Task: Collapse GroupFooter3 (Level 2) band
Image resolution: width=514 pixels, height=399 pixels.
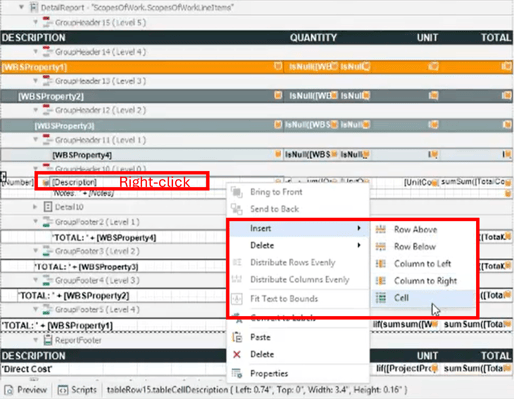Action: (x=35, y=251)
